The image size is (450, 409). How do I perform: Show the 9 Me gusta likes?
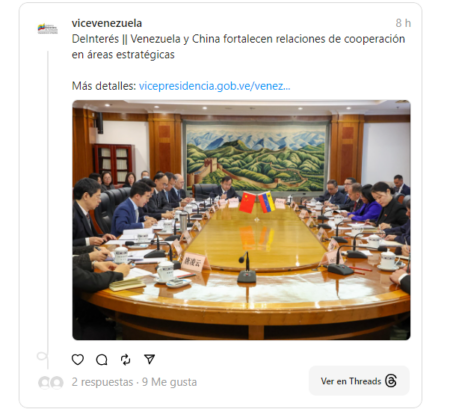point(169,382)
